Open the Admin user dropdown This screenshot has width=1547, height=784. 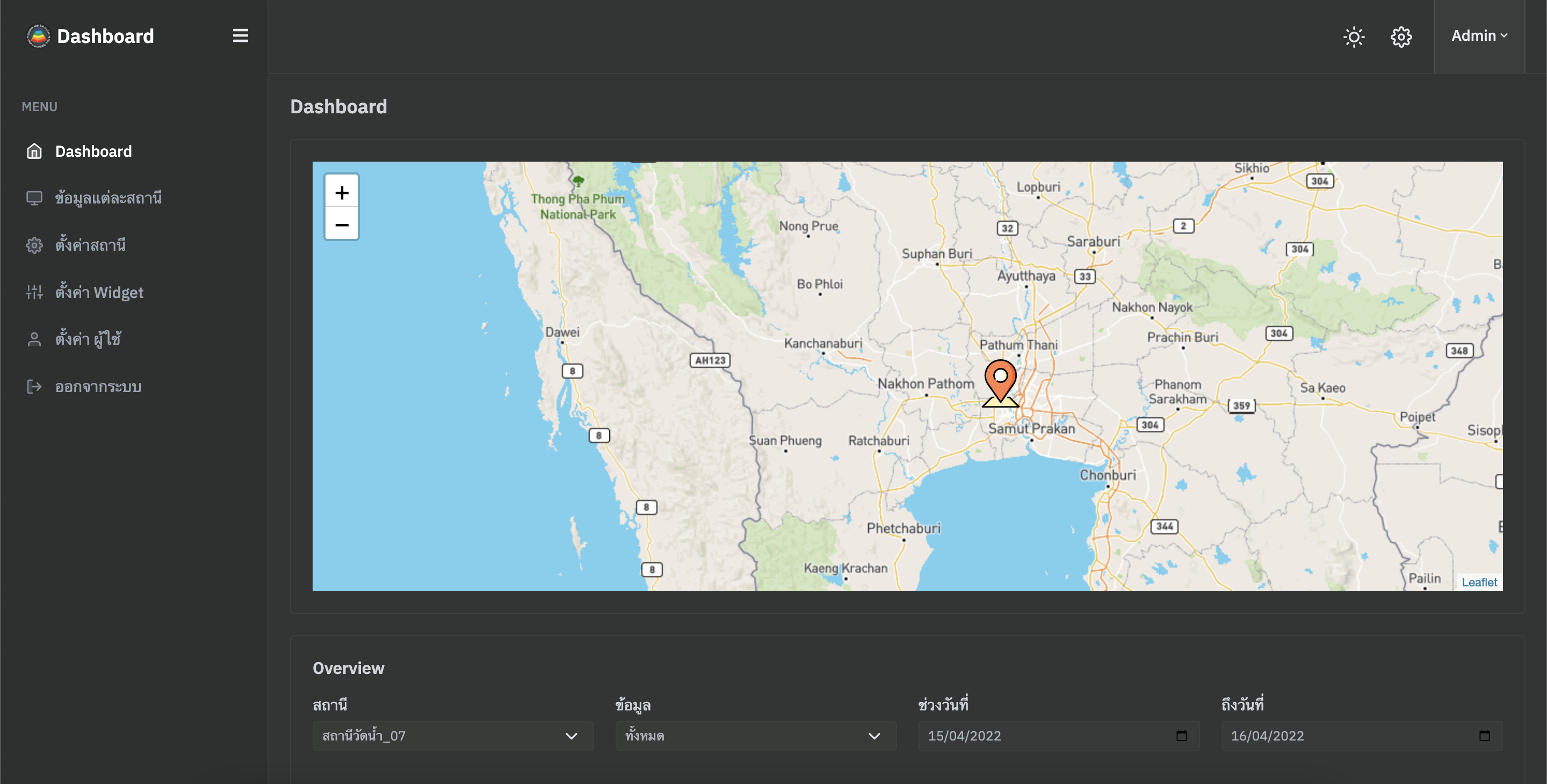point(1479,36)
